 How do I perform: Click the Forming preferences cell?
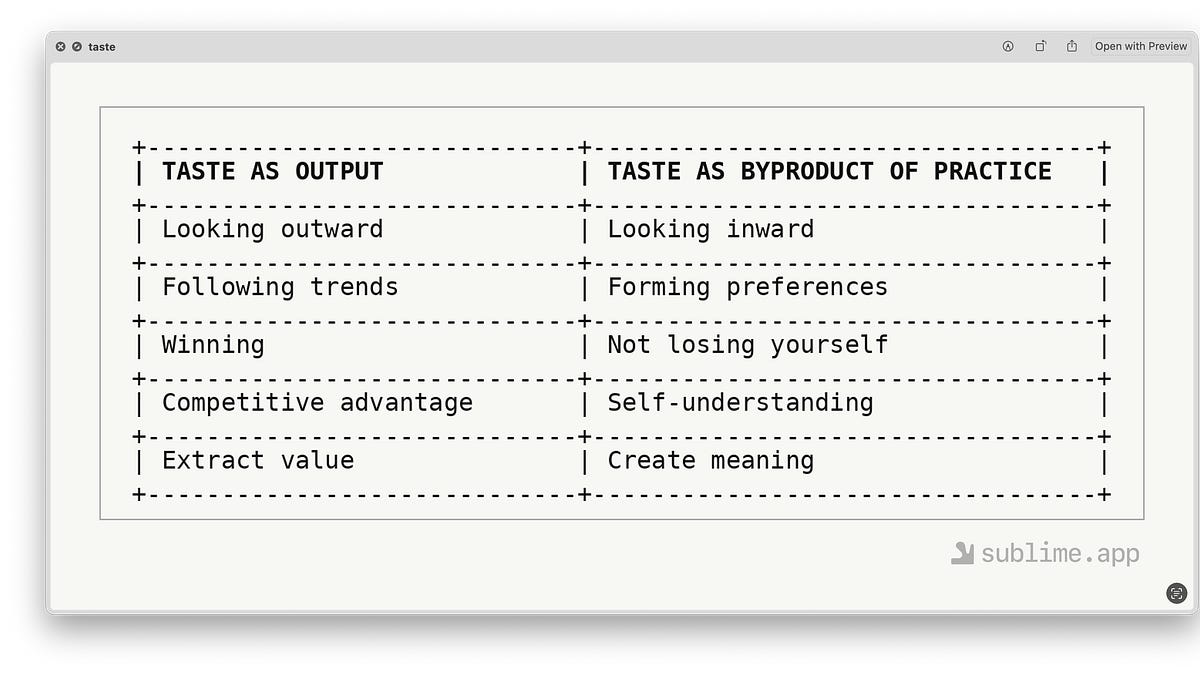[x=747, y=287]
